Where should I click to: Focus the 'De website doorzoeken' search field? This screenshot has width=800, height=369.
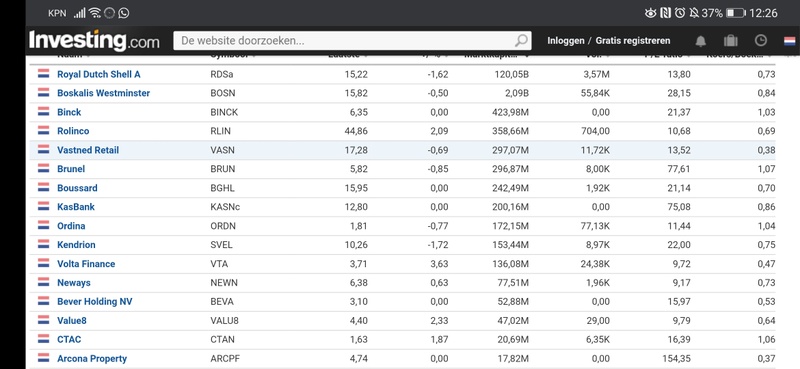(x=352, y=41)
